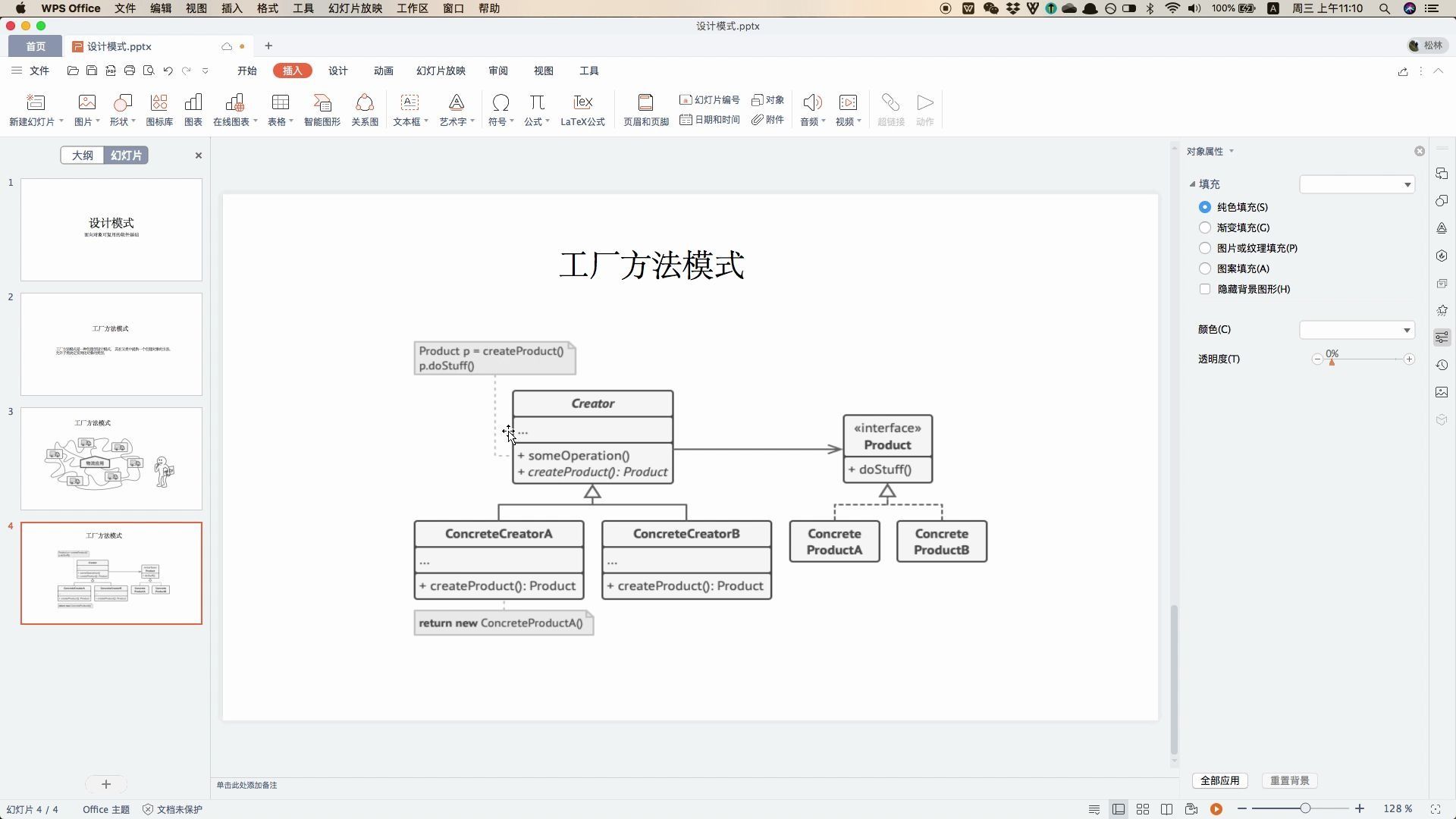Close the slide panel with X
Image resolution: width=1456 pixels, height=819 pixels.
199,155
